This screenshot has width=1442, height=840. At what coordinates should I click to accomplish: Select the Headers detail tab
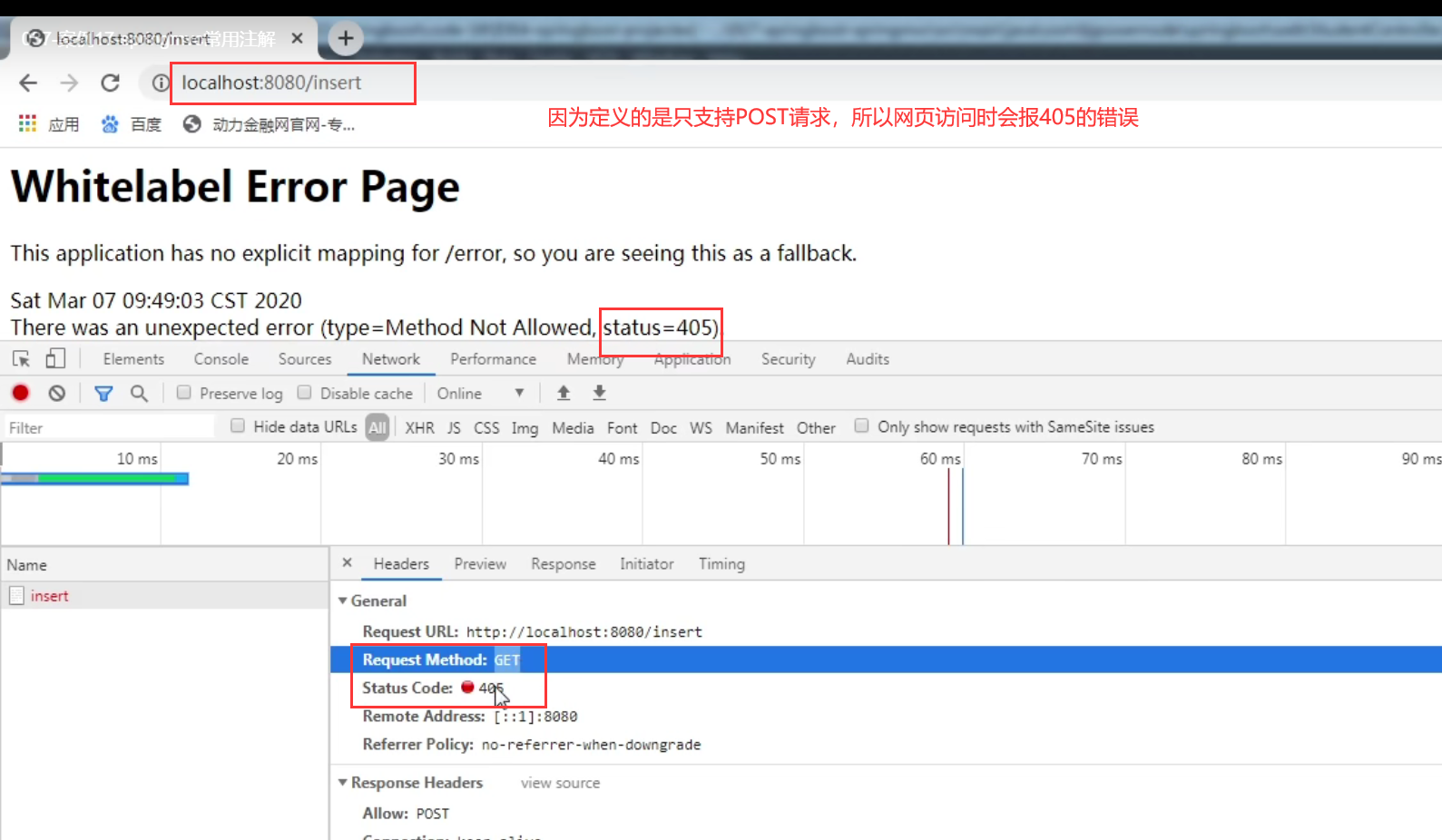(401, 564)
